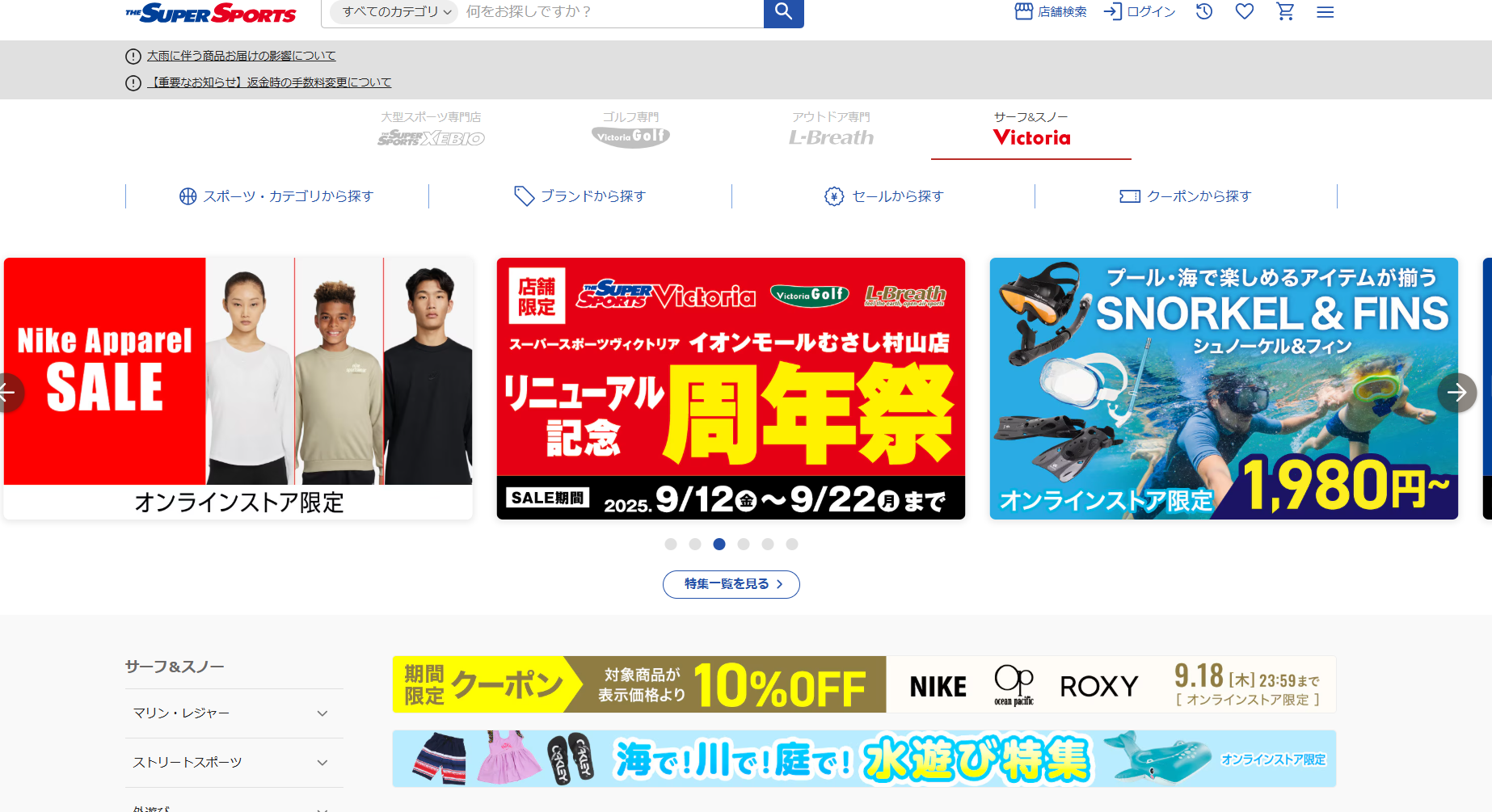Viewport: 1492px width, 812px height.
Task: Select the Victoria surf & snow tab
Action: click(x=1031, y=130)
